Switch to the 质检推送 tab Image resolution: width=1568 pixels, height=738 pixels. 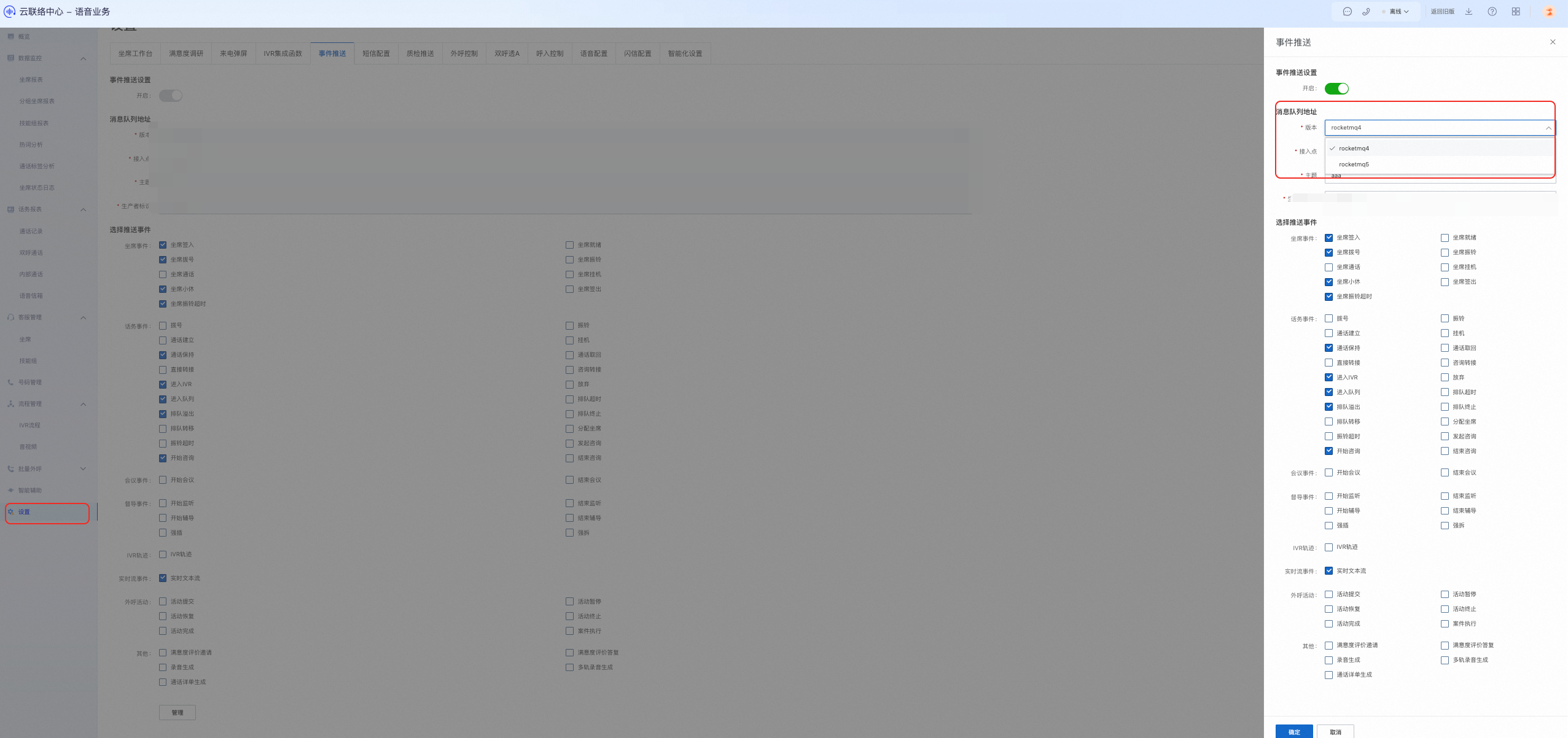[420, 53]
